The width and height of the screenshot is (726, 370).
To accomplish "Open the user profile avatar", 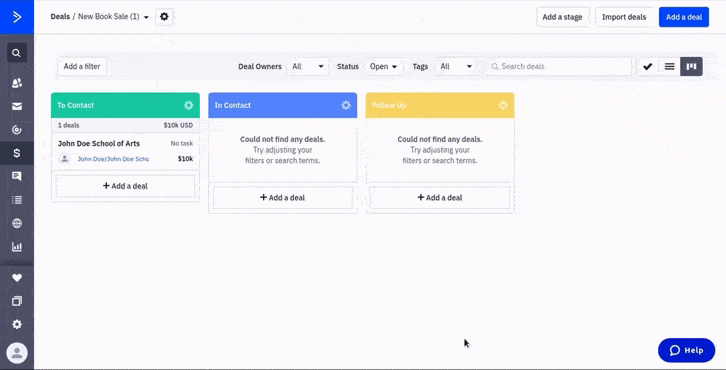I will (17, 353).
